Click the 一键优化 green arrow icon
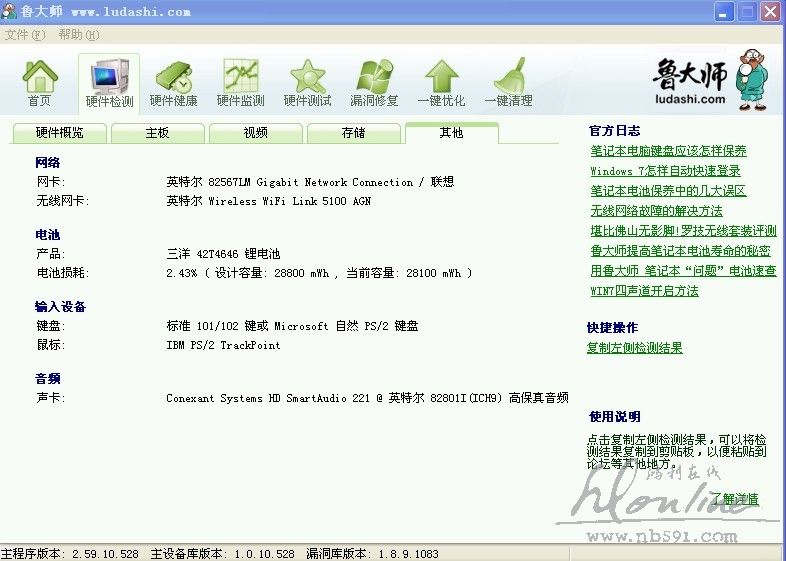 pyautogui.click(x=442, y=83)
